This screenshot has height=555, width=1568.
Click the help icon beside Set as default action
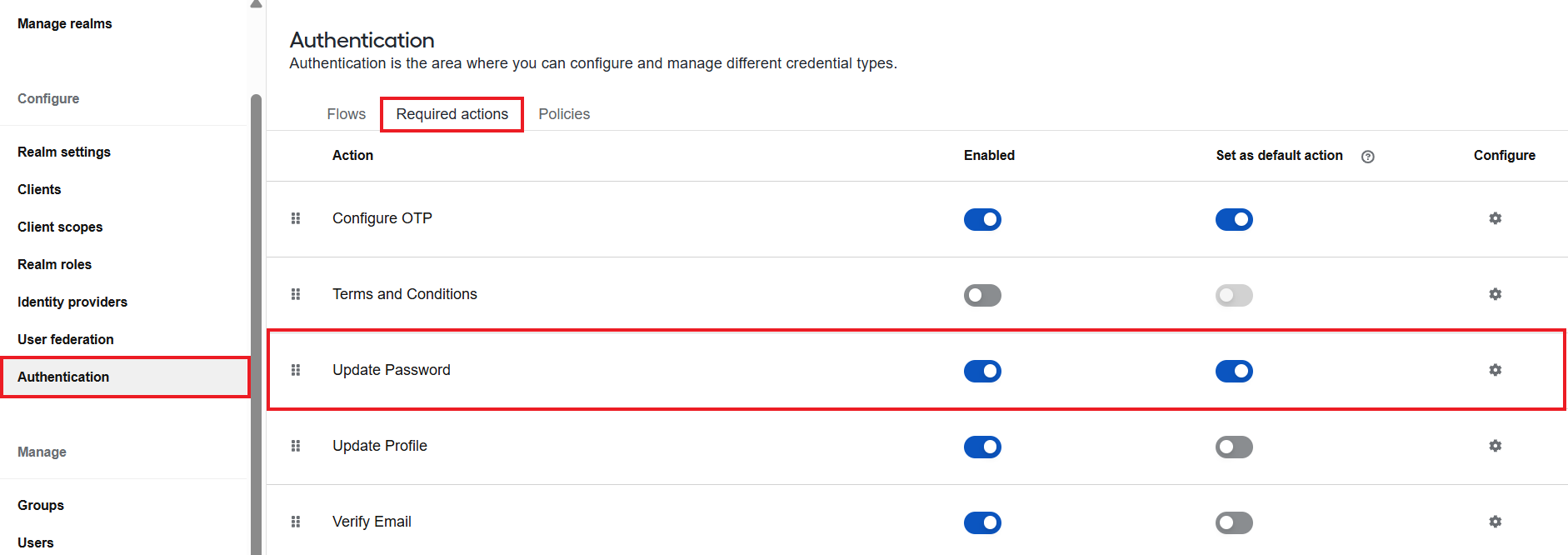(x=1368, y=157)
